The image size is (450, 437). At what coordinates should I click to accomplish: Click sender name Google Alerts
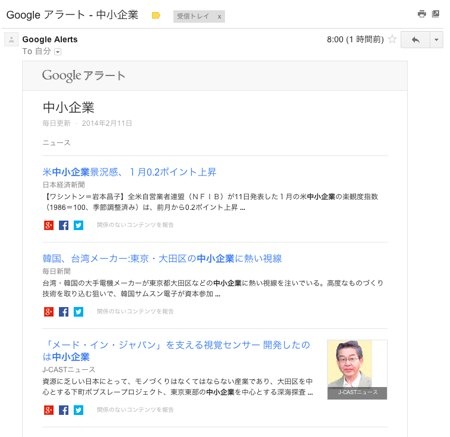[x=50, y=39]
